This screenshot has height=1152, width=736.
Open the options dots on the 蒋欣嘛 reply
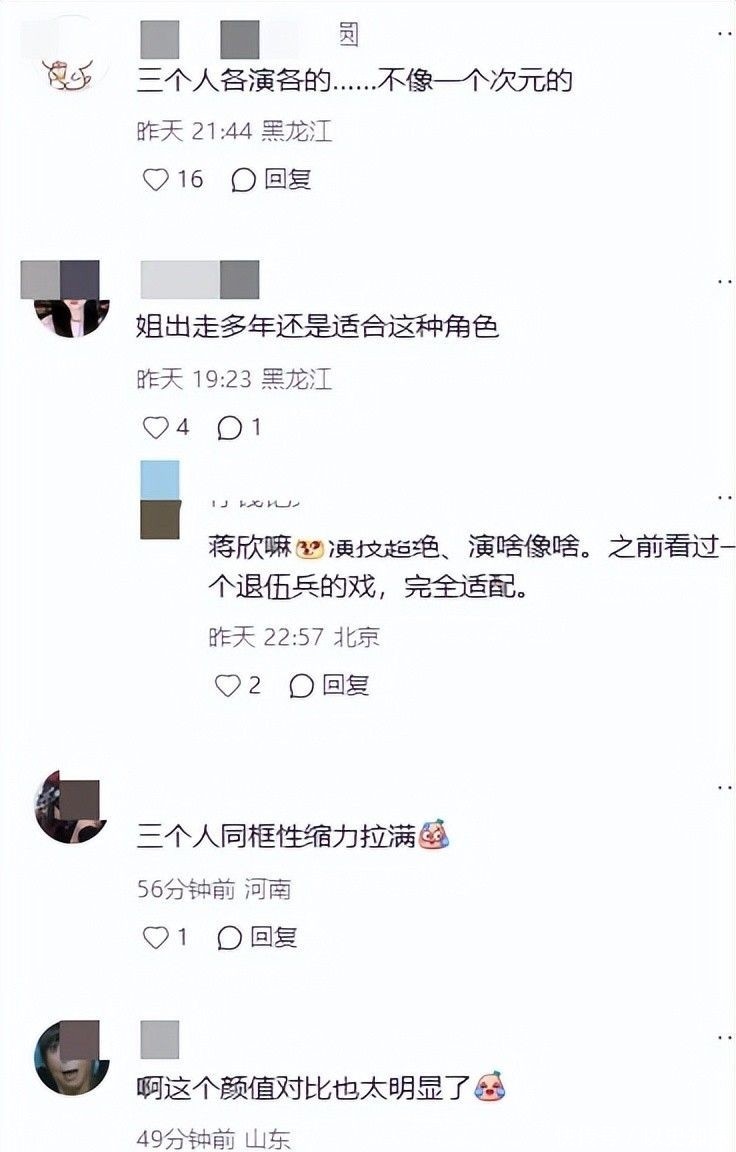[x=724, y=497]
